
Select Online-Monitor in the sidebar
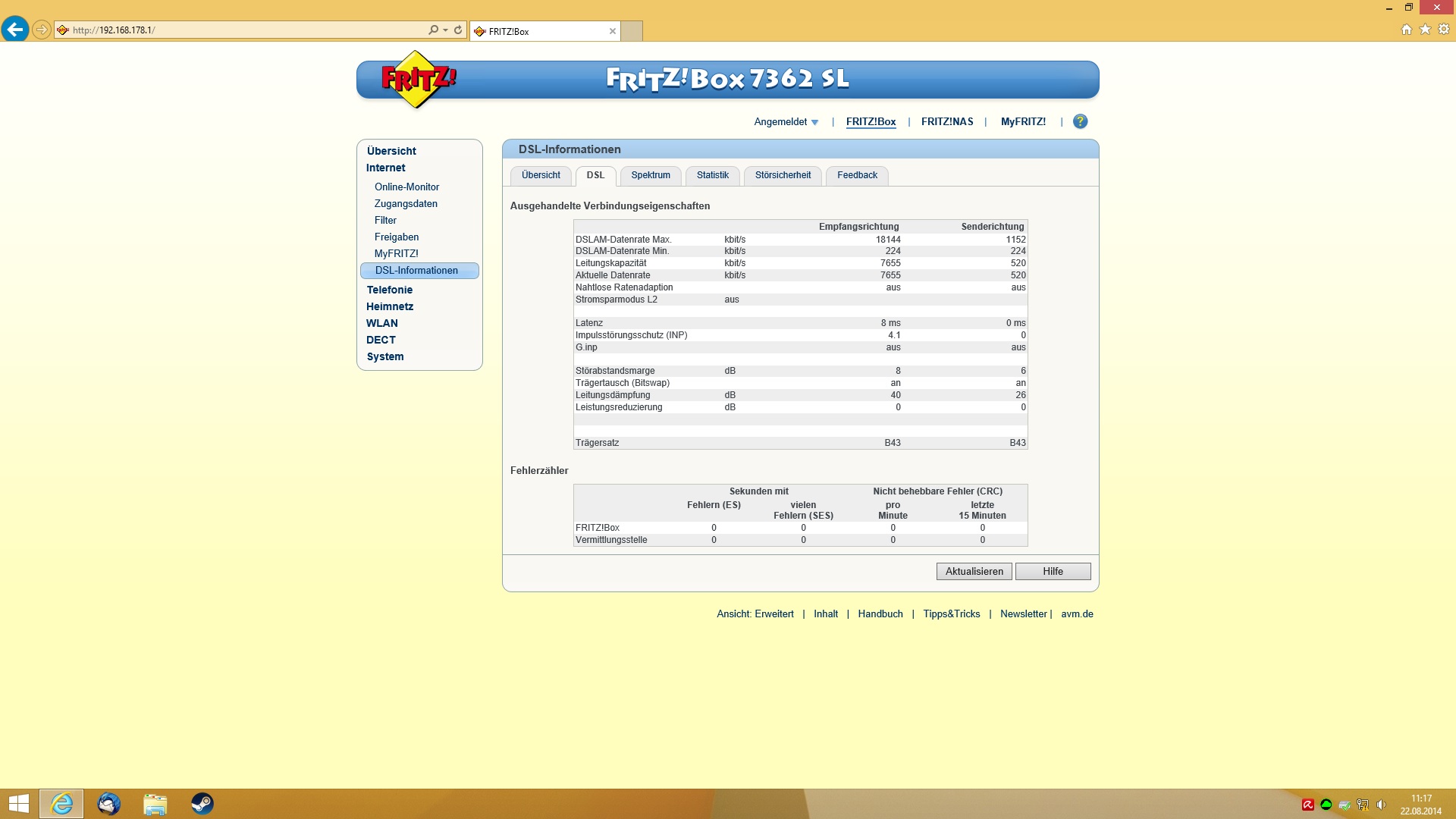point(406,187)
